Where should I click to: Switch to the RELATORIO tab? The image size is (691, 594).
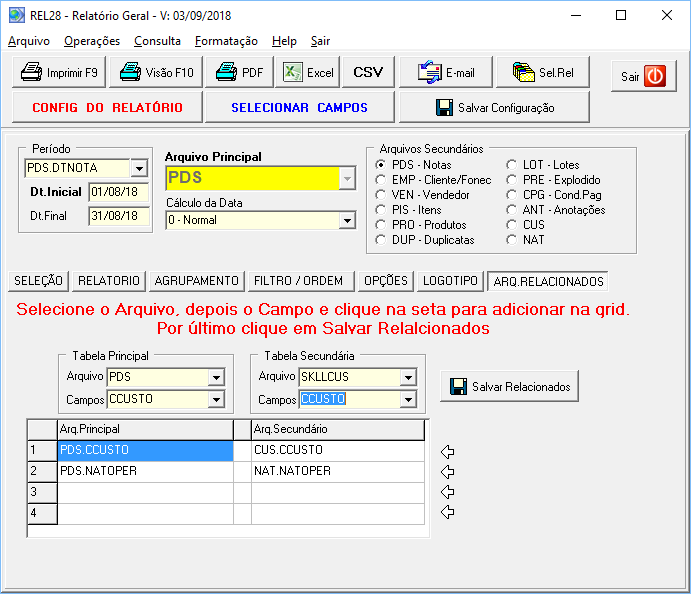click(x=109, y=281)
